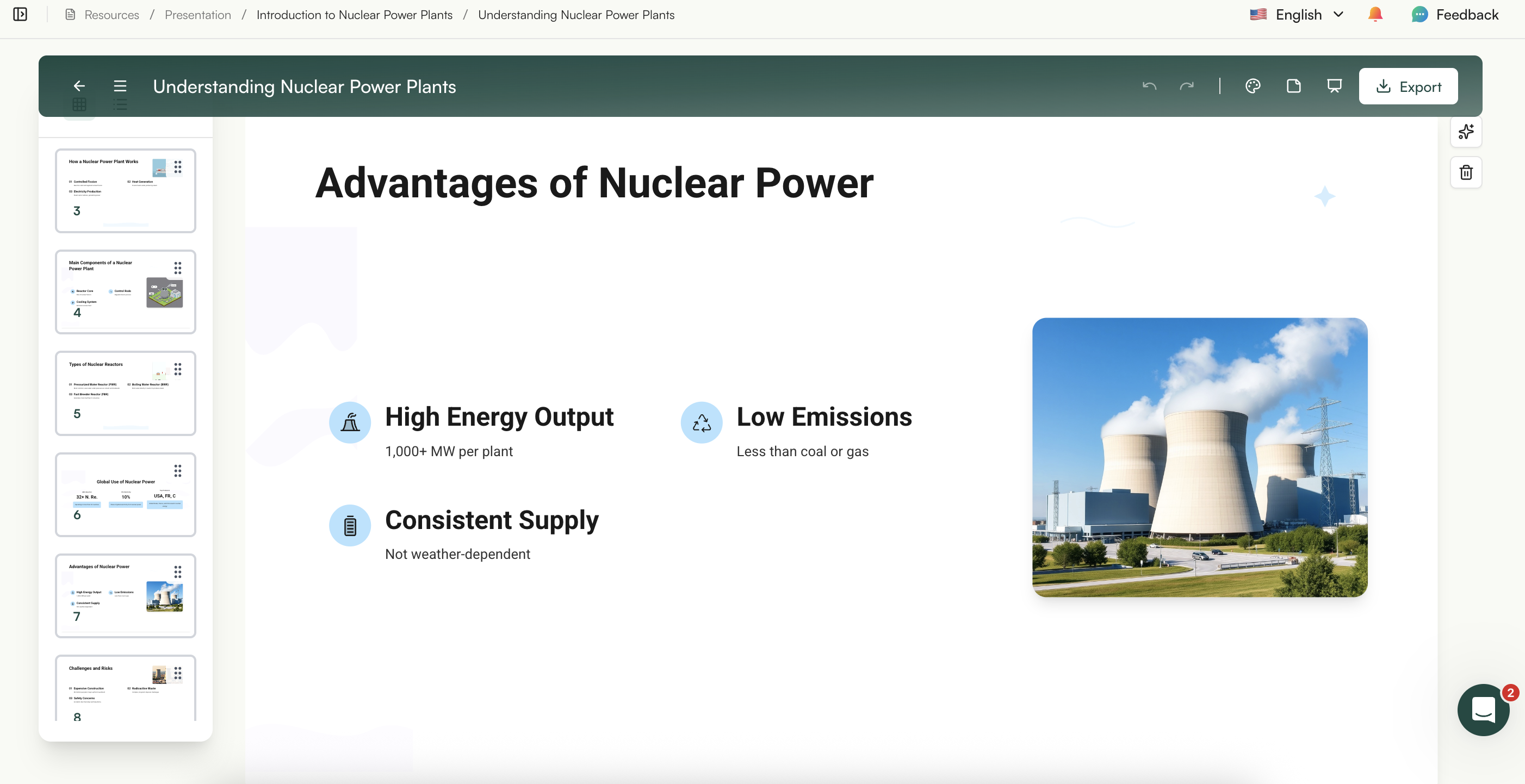Open options menu on slide 3 thumbnail
This screenshot has width=1525, height=784.
pos(178,167)
